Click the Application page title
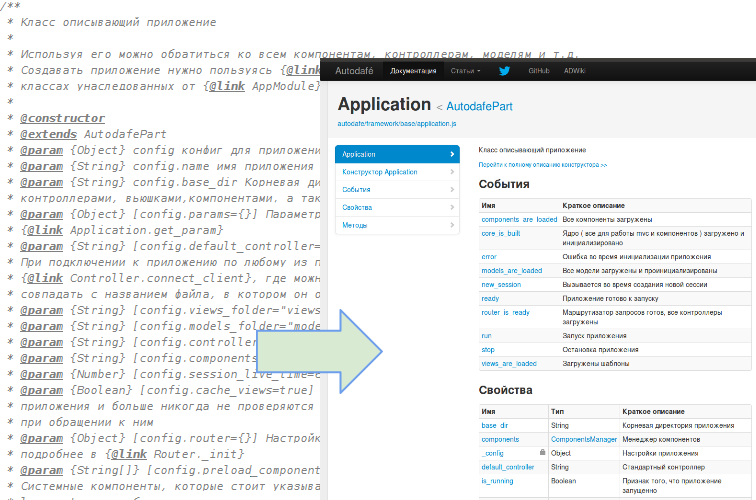 384,105
